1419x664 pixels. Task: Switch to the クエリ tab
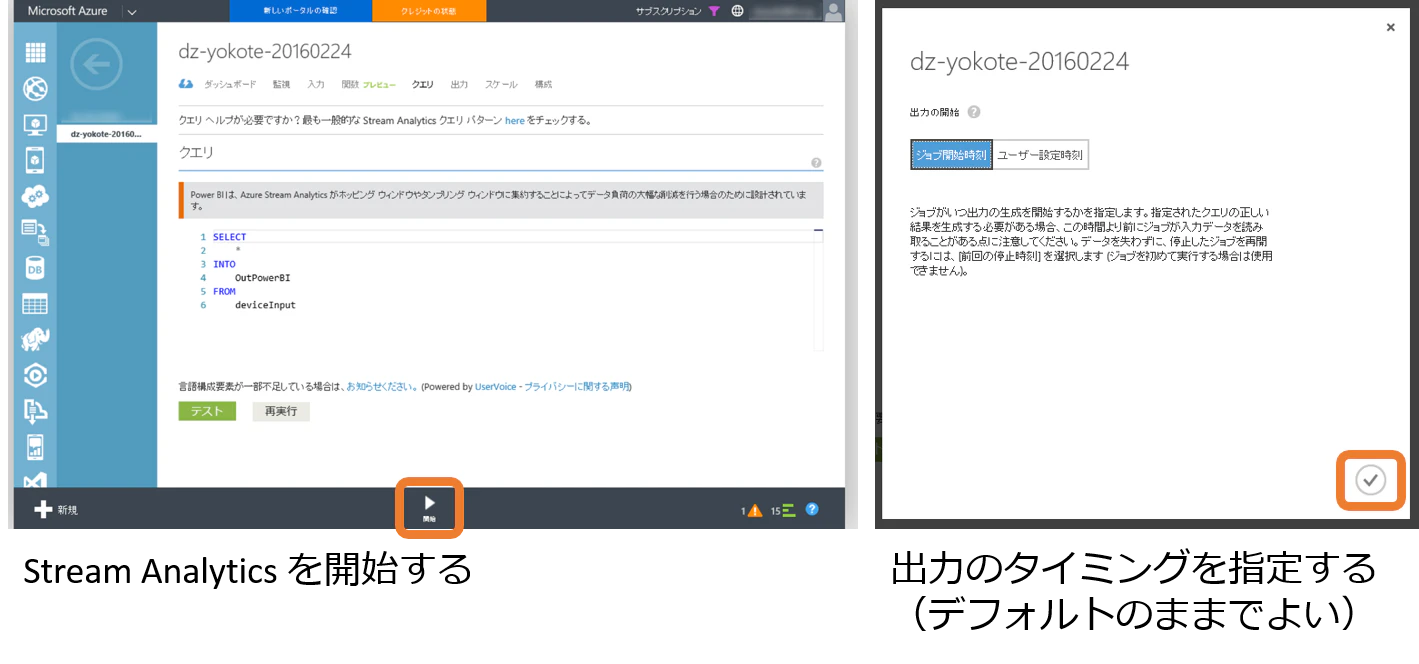(423, 85)
